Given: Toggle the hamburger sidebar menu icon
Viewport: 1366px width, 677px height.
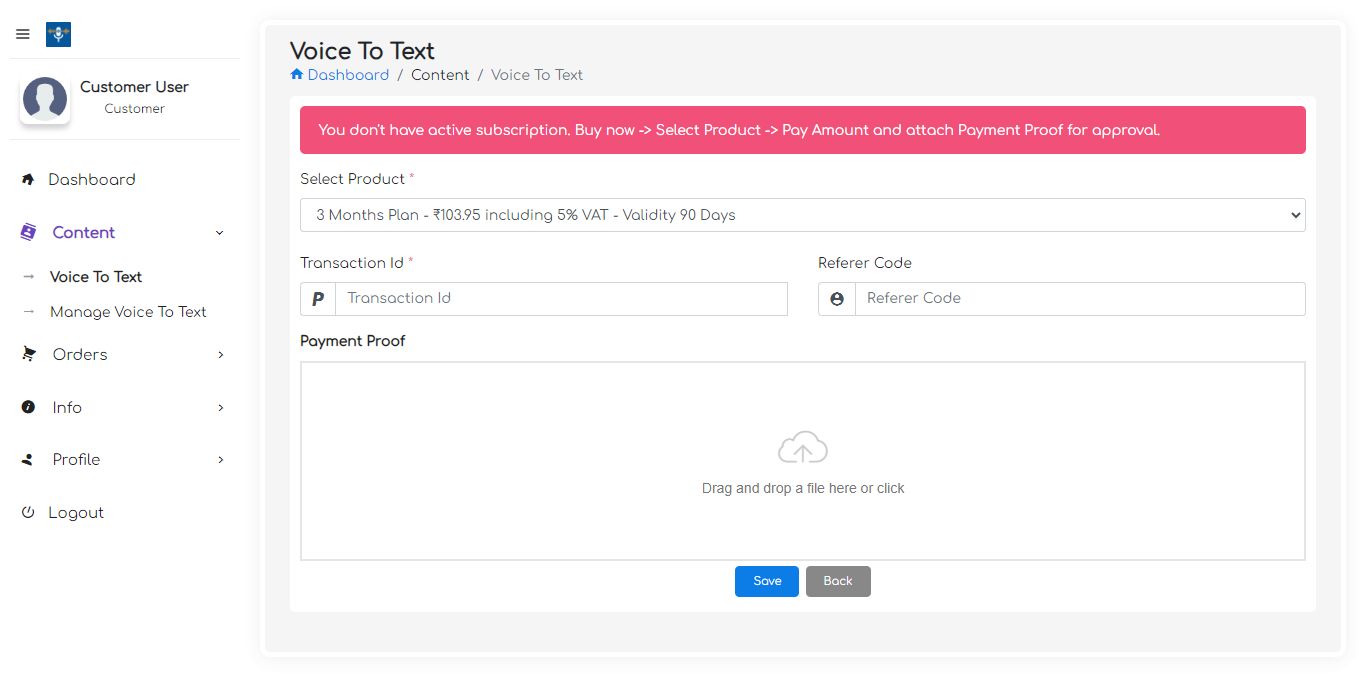Looking at the screenshot, I should (23, 35).
